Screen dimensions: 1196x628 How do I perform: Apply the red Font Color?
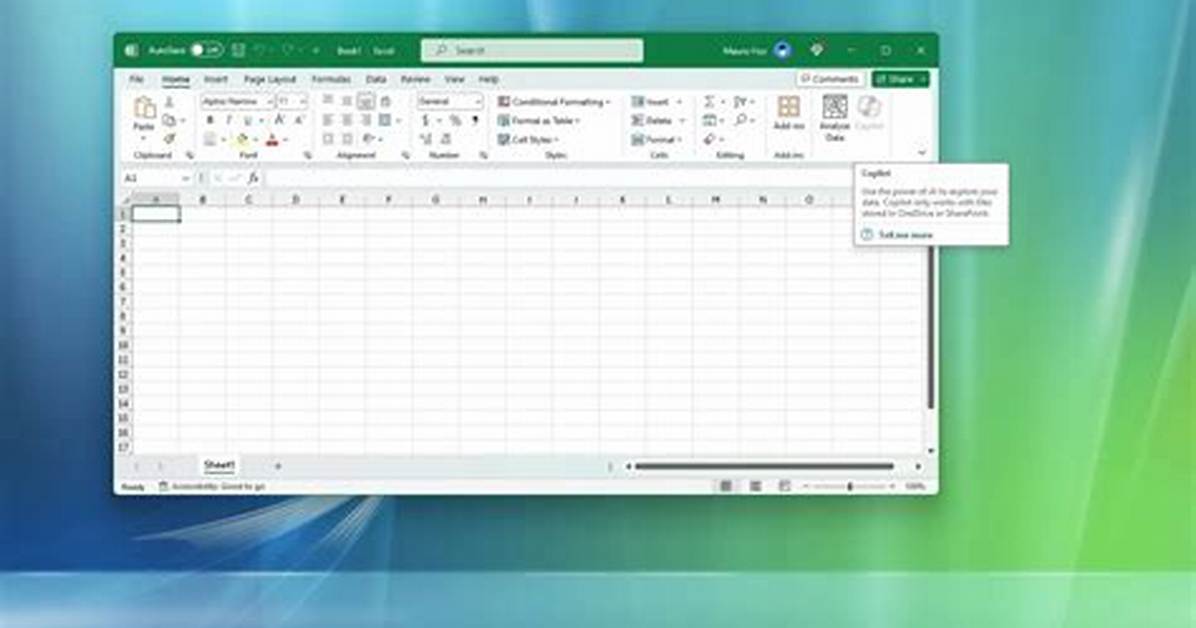coord(272,140)
